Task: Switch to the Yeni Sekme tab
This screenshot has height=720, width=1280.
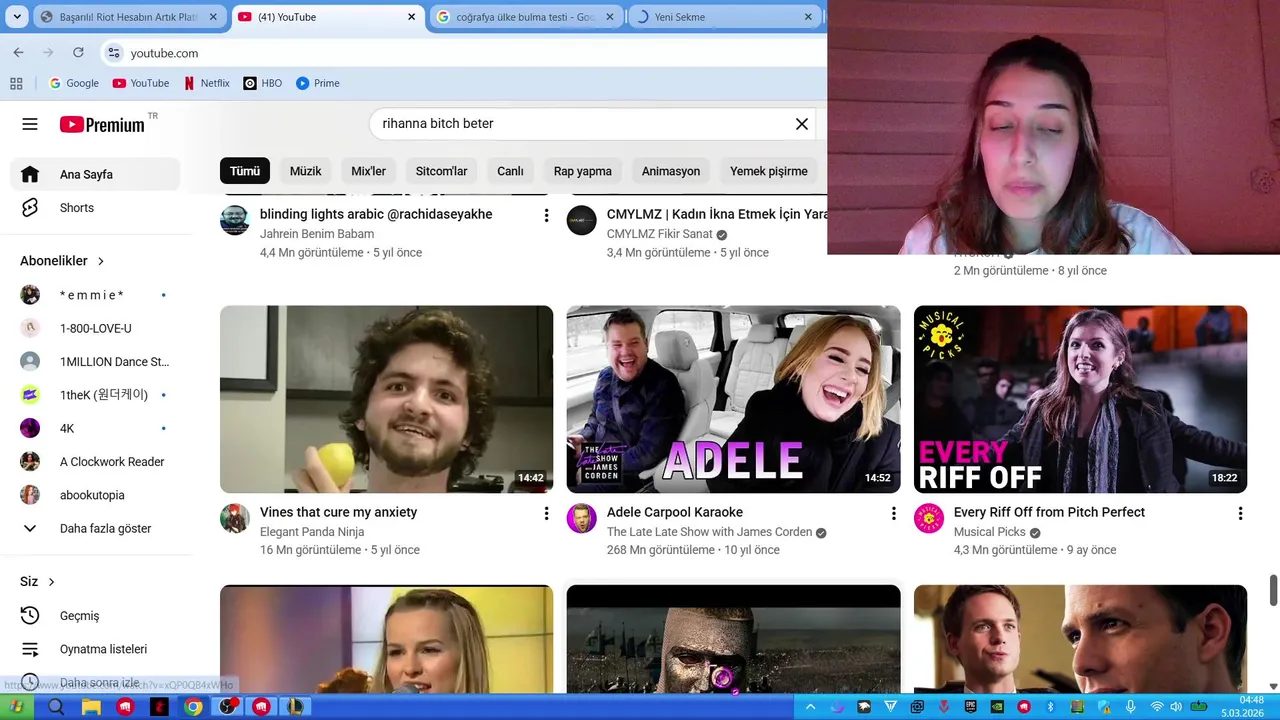Action: coord(724,17)
